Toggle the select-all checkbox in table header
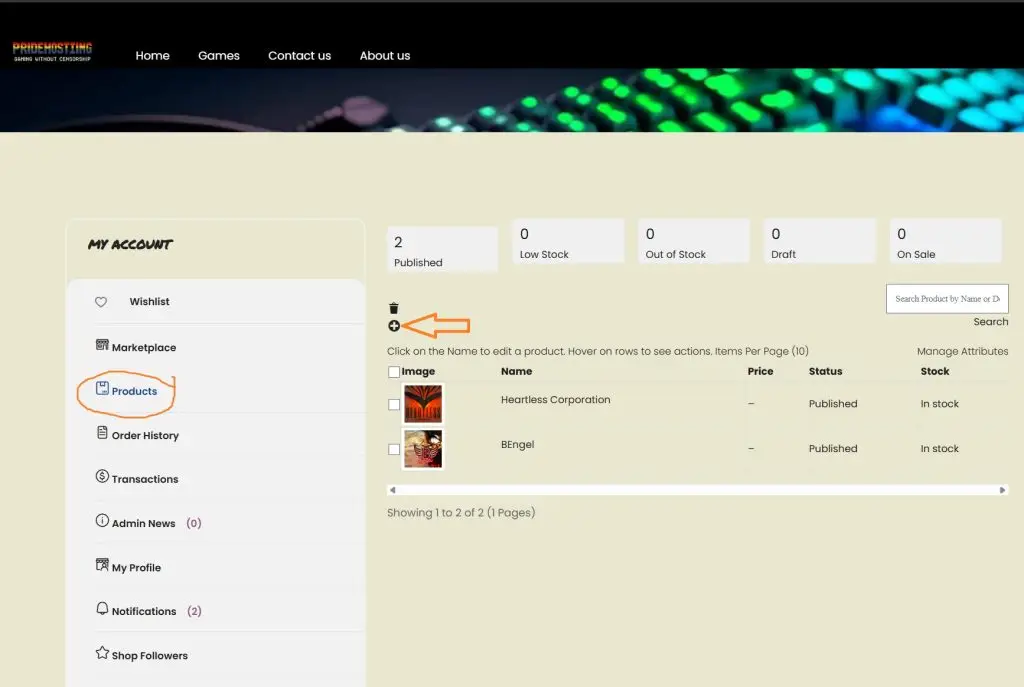1024x687 pixels. tap(394, 372)
